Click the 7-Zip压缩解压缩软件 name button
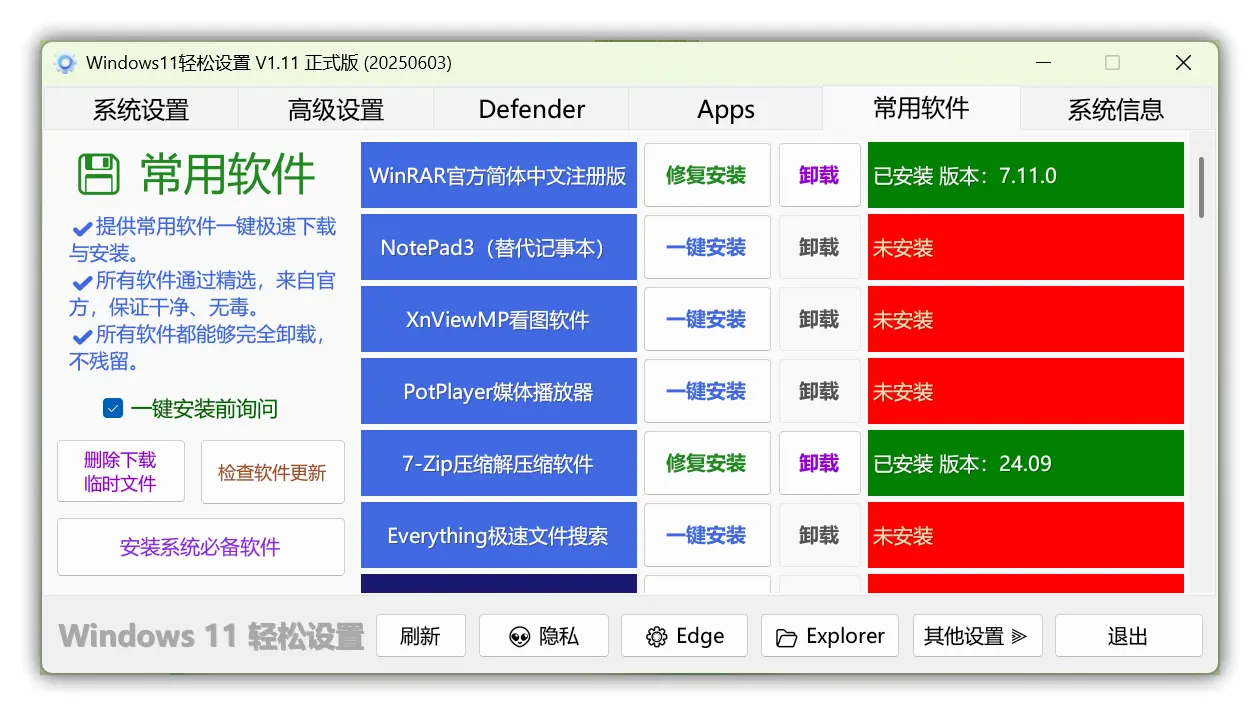1260x715 pixels. click(499, 463)
